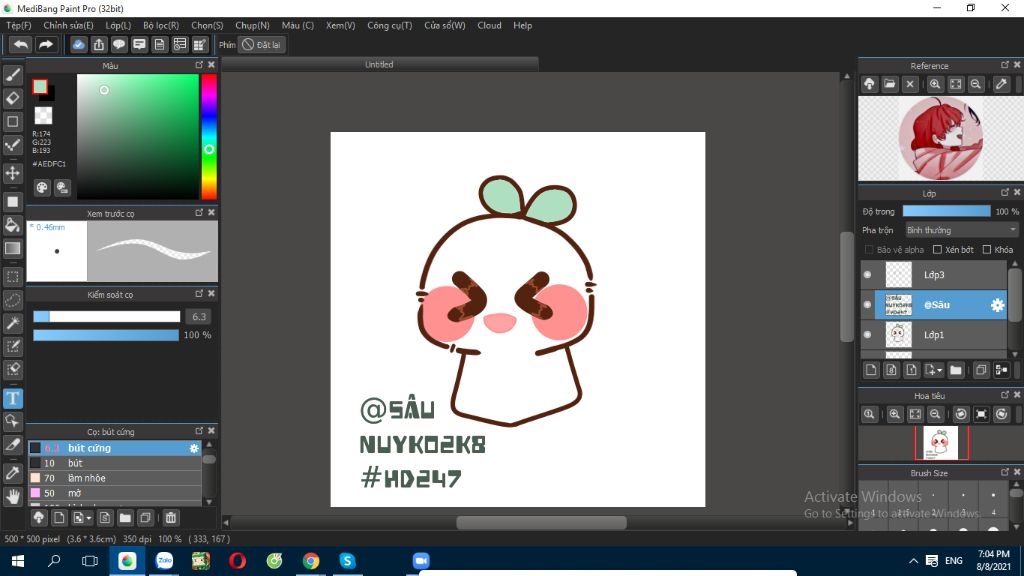Select the Magic Wand tool

click(x=12, y=323)
